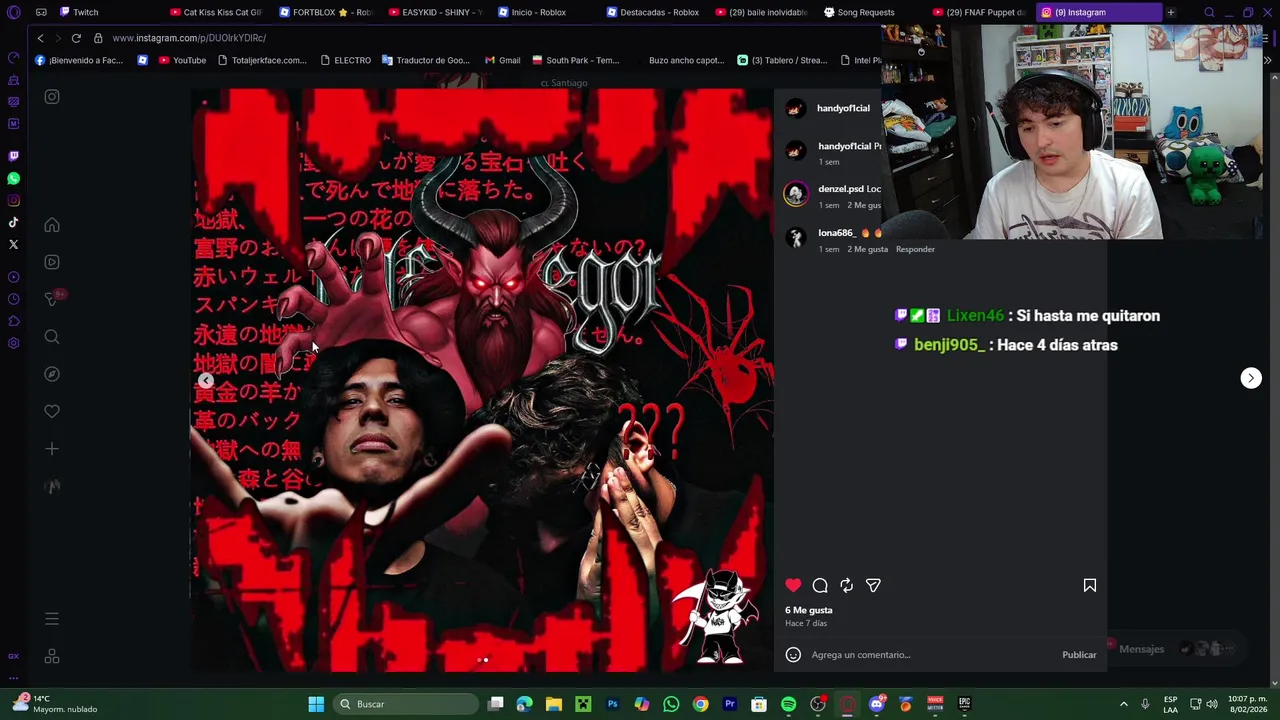1280x720 pixels.
Task: Unlike the post with red heart
Action: click(793, 585)
